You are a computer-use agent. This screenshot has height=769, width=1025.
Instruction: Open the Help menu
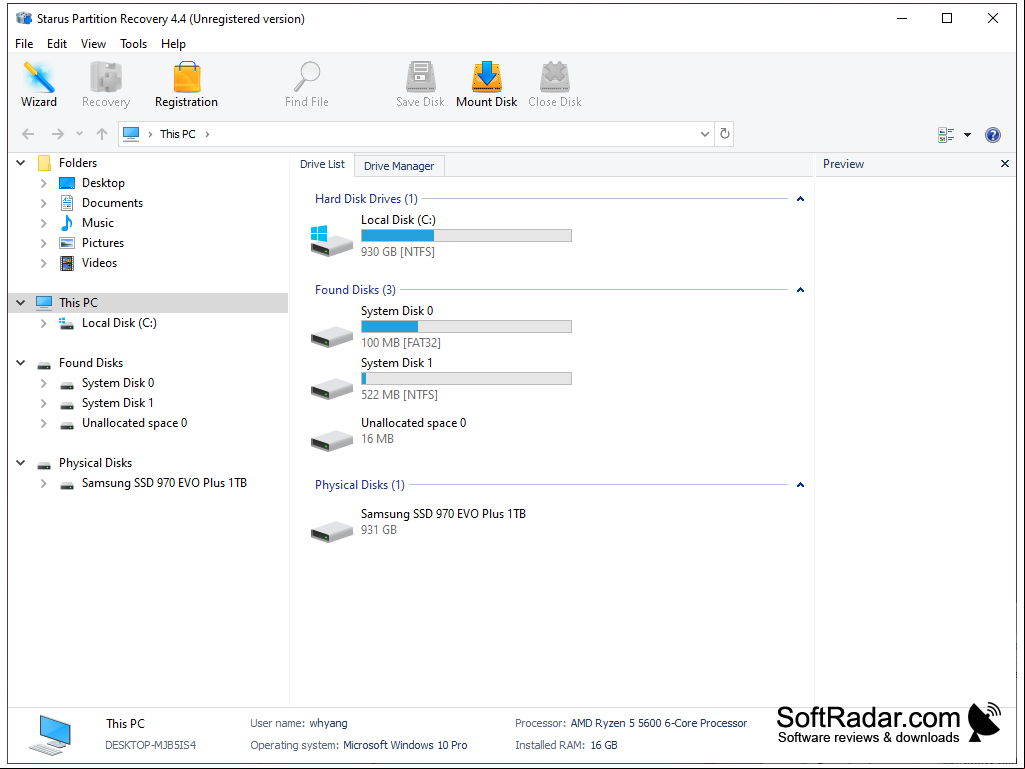pos(173,44)
